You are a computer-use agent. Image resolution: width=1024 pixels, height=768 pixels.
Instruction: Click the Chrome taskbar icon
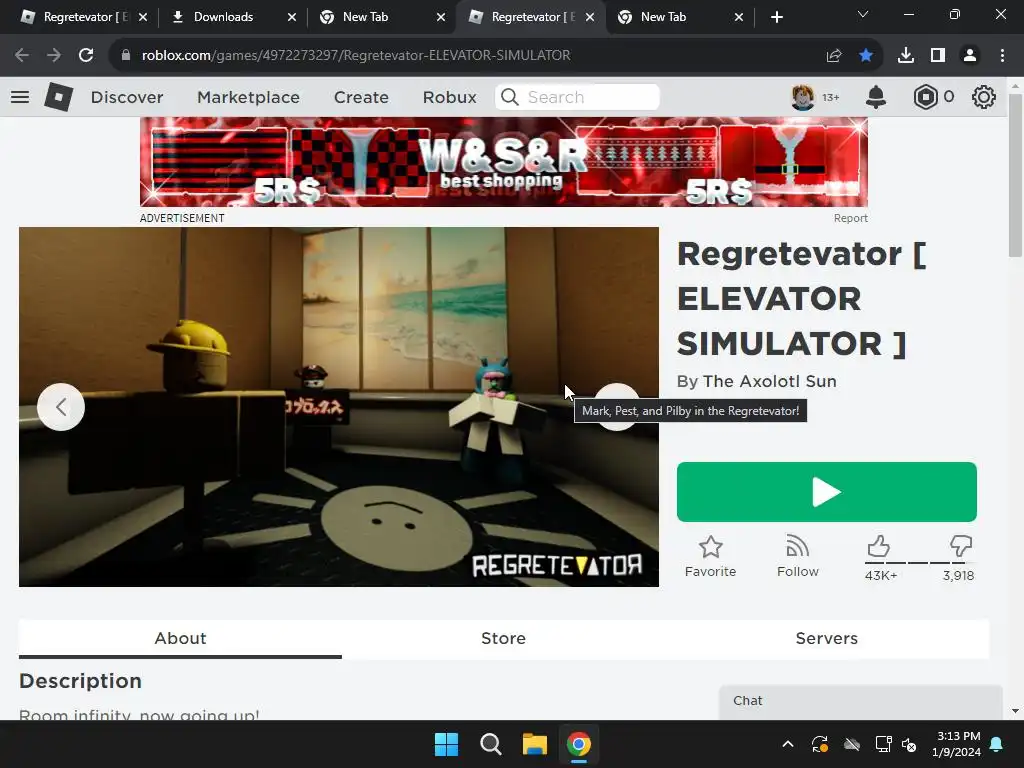pos(579,744)
